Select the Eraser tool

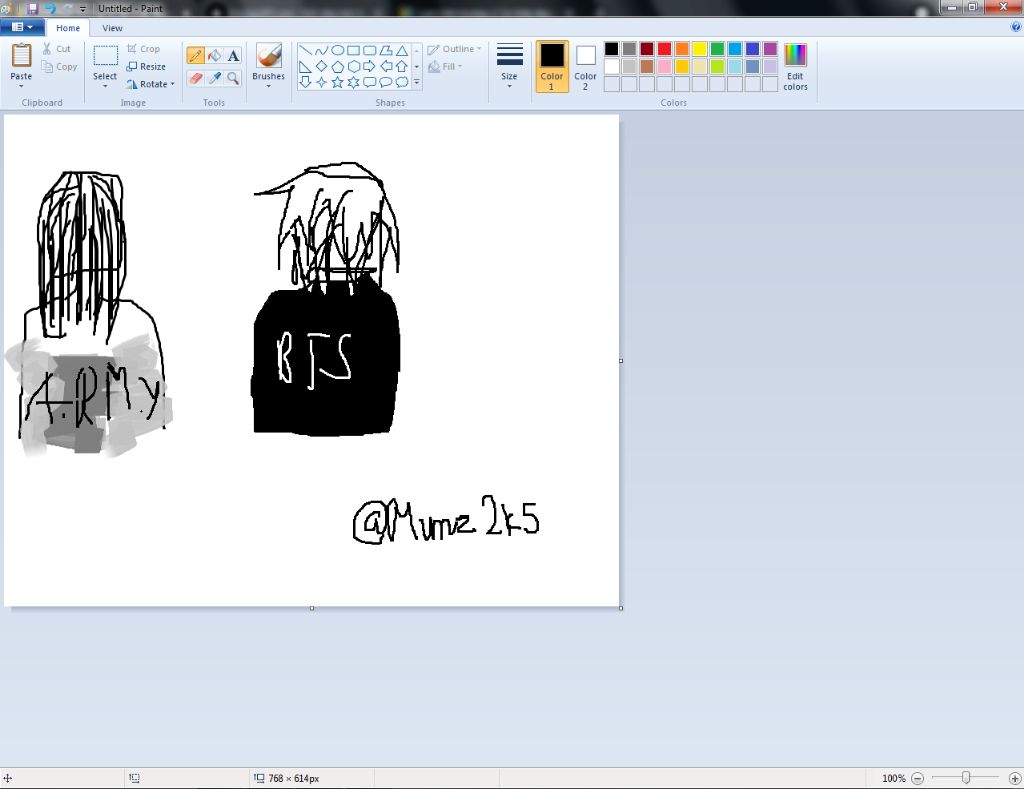pyautogui.click(x=195, y=78)
